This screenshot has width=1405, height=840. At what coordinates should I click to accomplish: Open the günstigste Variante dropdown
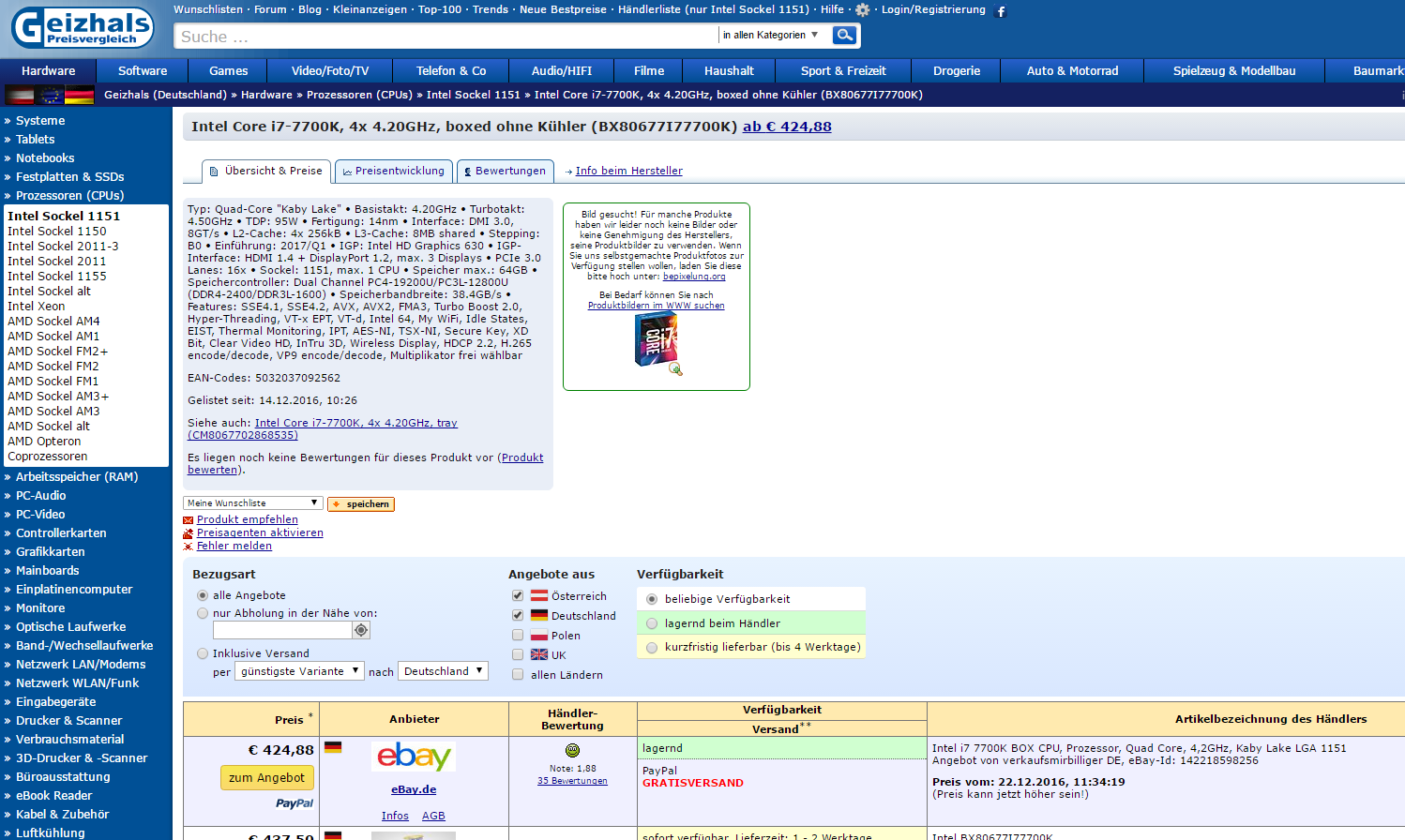tap(299, 671)
